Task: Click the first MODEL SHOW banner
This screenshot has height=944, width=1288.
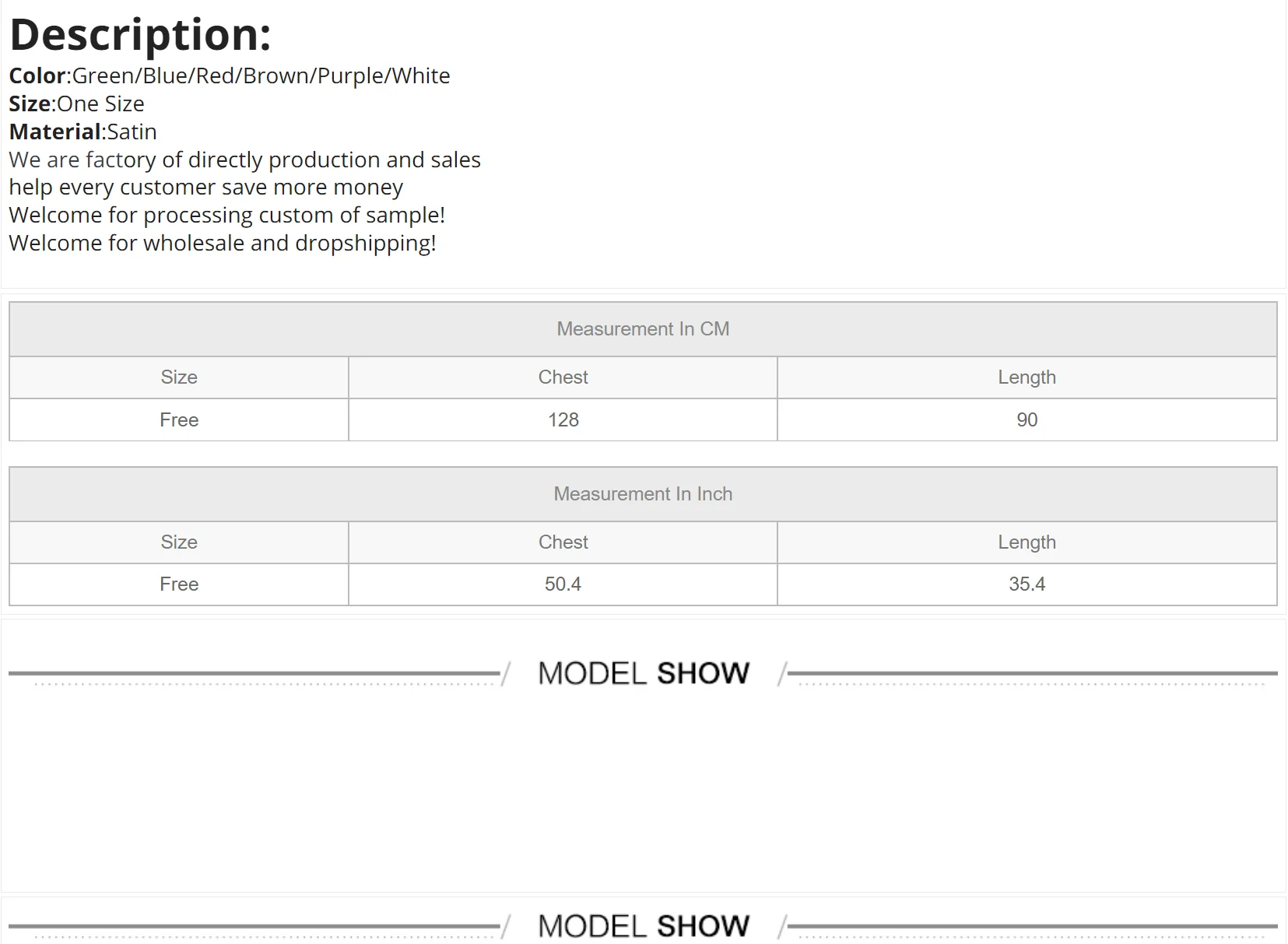Action: click(643, 673)
